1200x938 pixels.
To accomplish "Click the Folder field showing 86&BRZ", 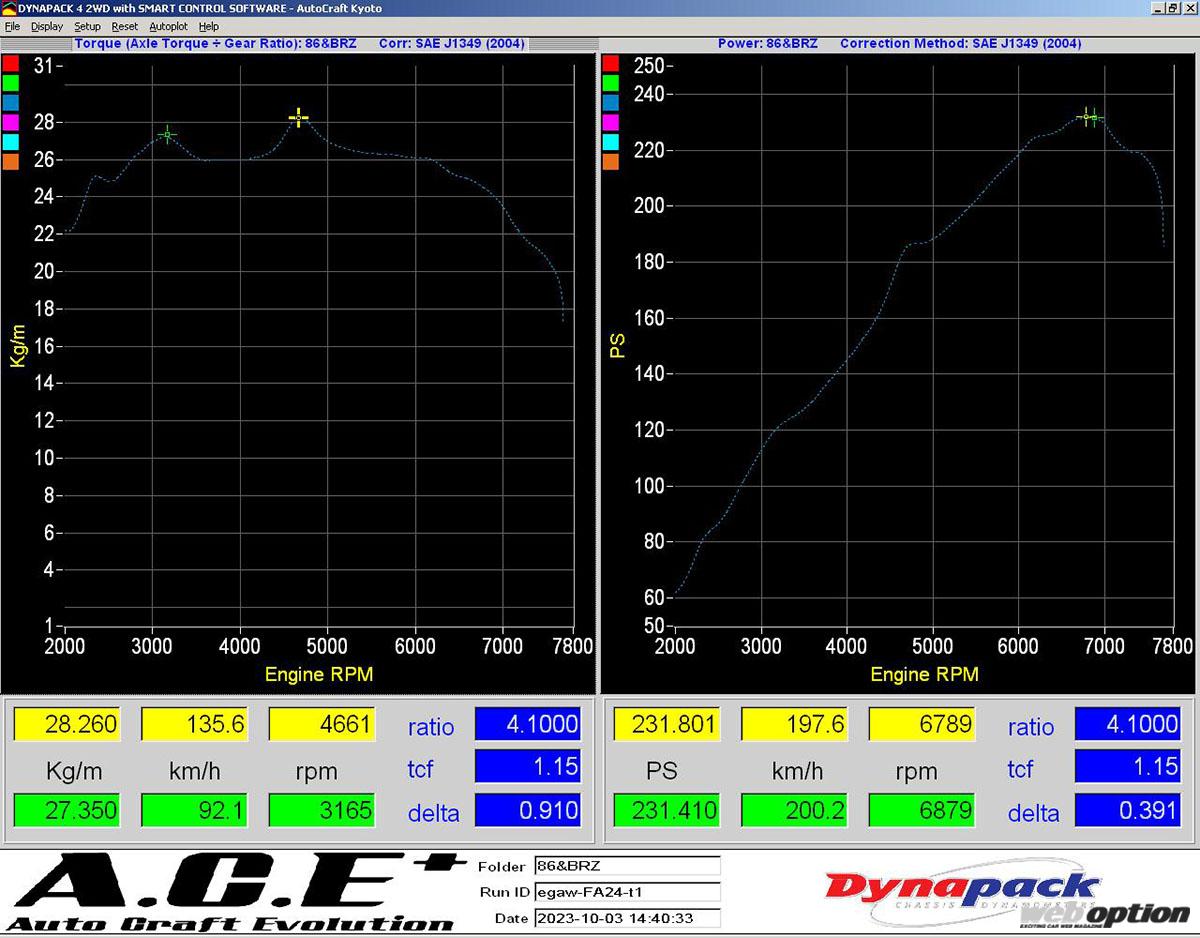I will tap(627, 866).
